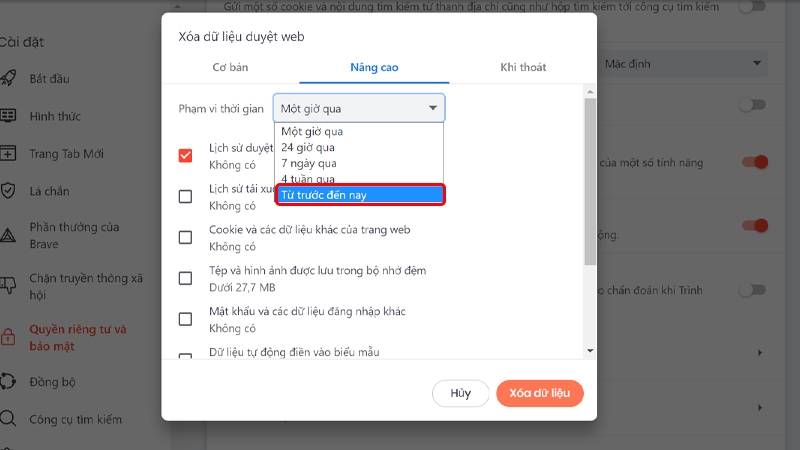Open Chặn truyền thông xã hội section
This screenshot has width=800, height=450.
click(x=86, y=286)
